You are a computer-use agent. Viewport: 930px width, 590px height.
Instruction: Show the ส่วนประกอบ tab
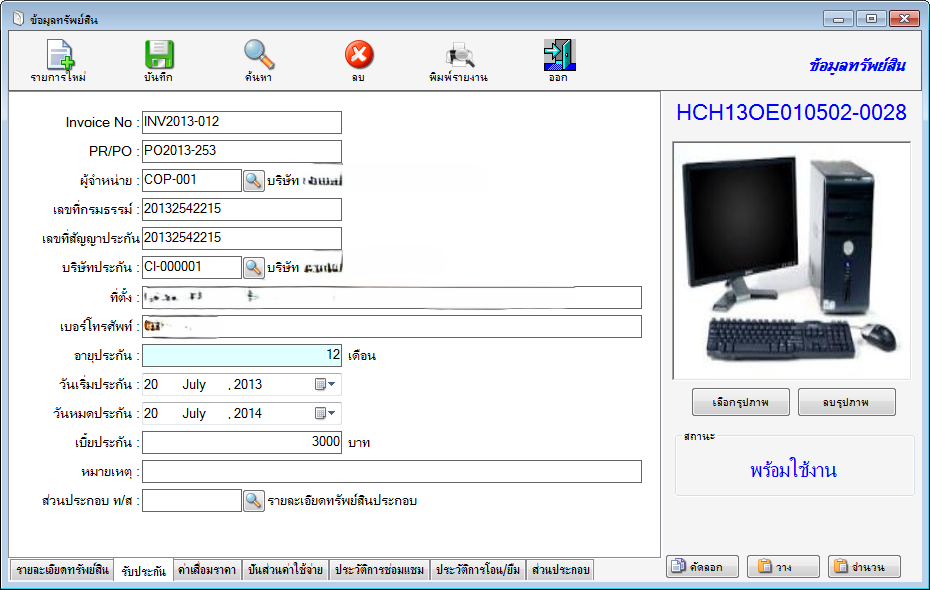point(560,570)
